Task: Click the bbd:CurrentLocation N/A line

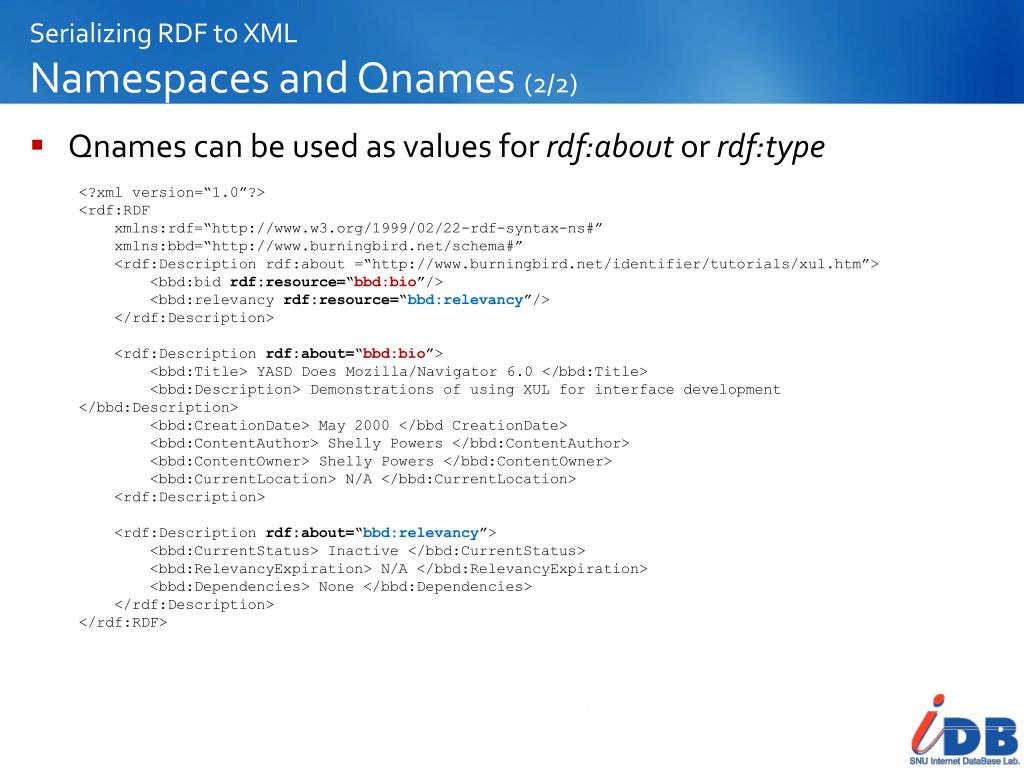Action: point(363,479)
